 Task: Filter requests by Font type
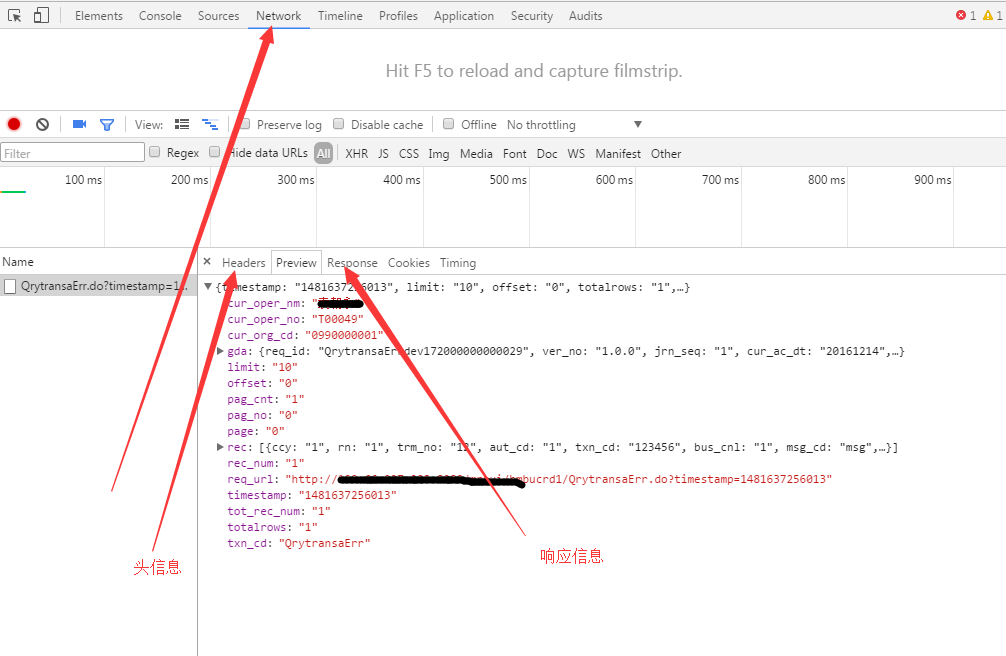[x=515, y=153]
